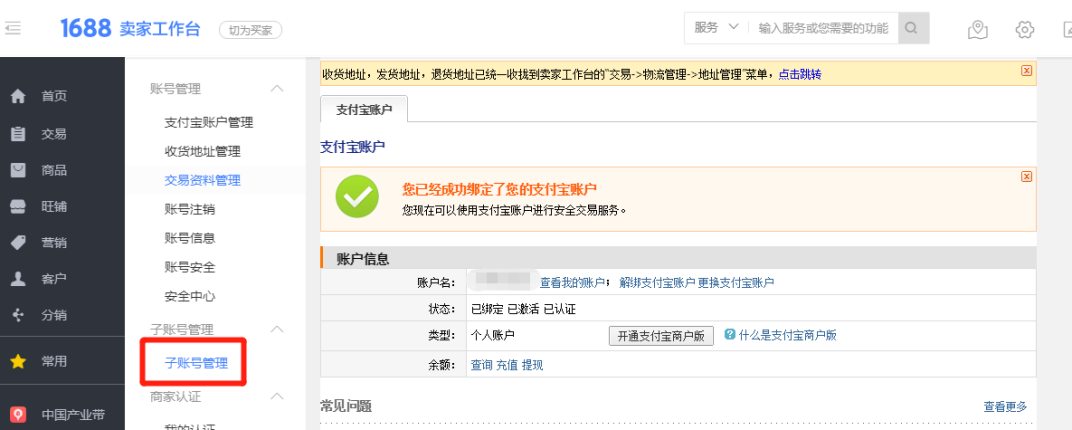Open the 常用 star icon
Image resolution: width=1072 pixels, height=430 pixels.
pyautogui.click(x=18, y=362)
